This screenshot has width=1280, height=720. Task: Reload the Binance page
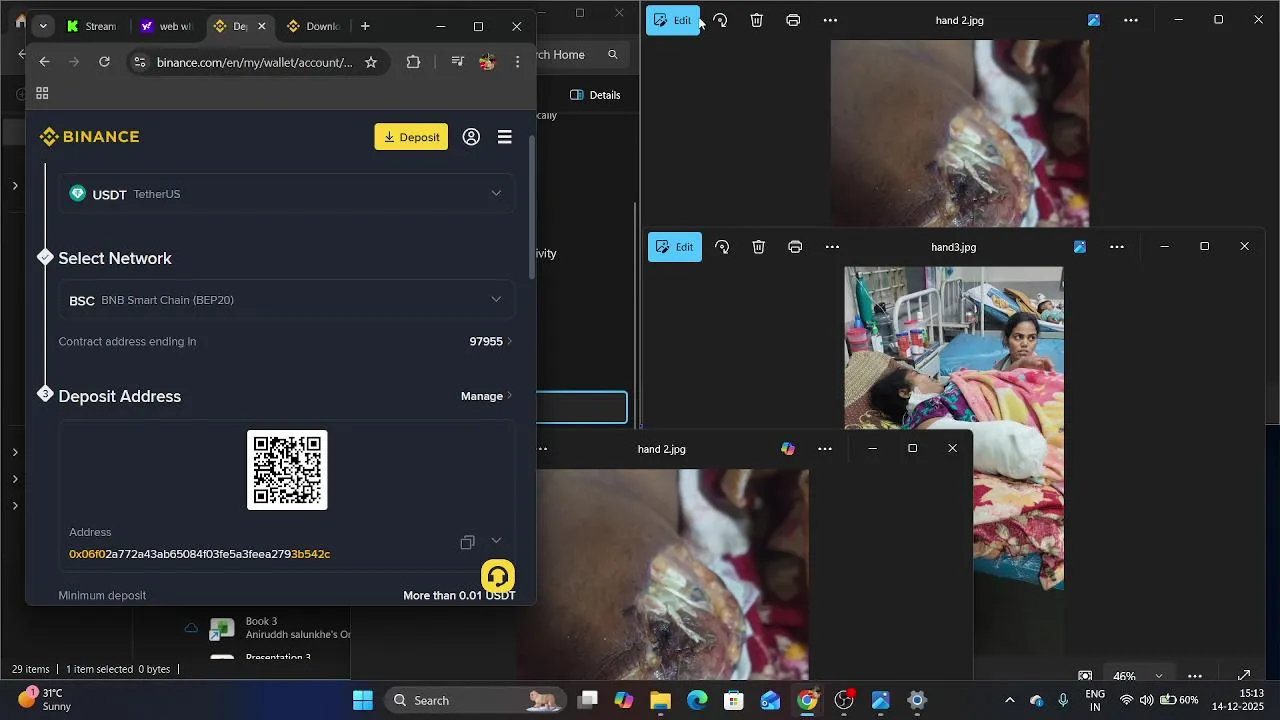click(x=104, y=62)
